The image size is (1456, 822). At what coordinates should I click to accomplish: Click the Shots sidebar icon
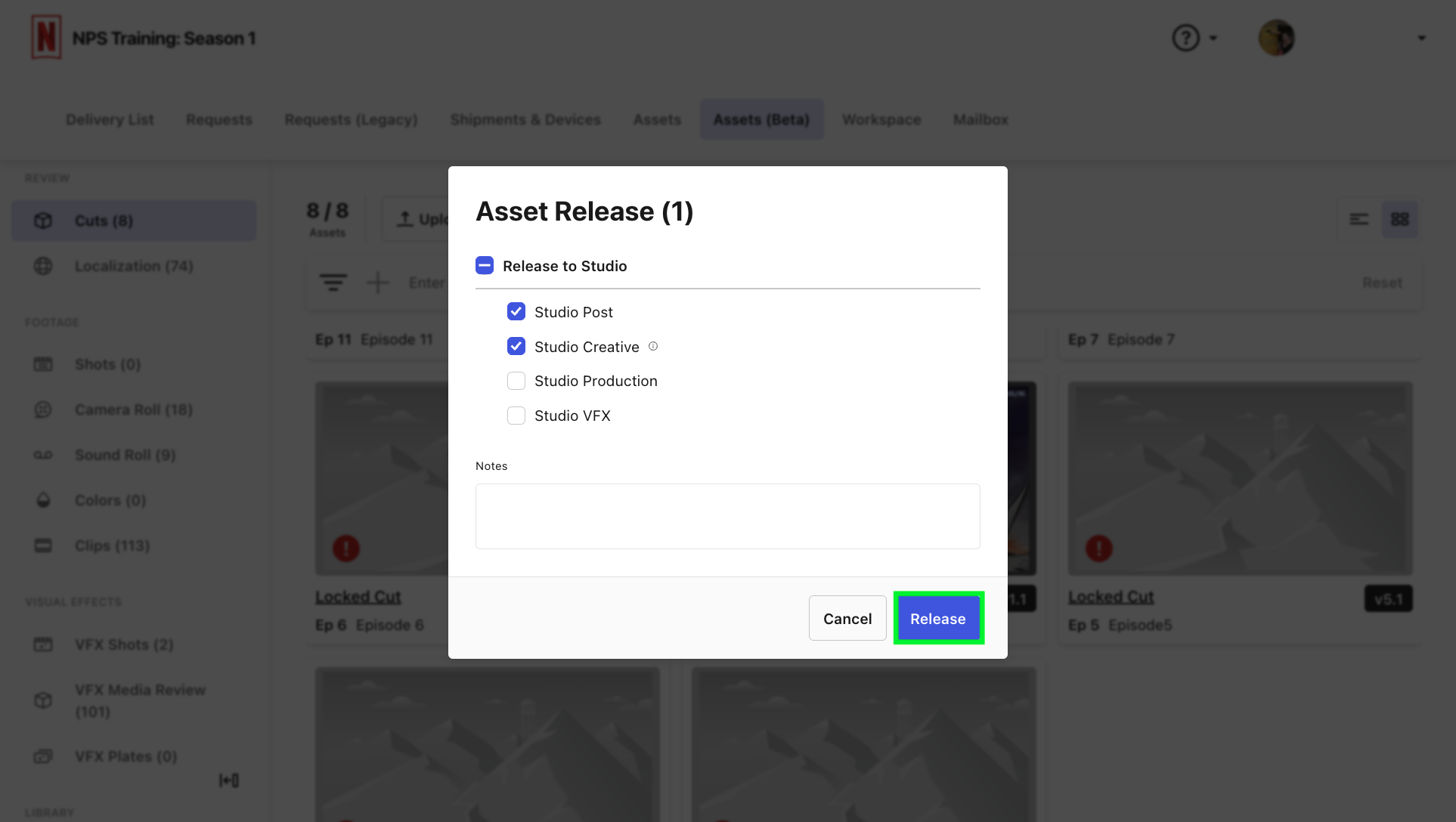(x=43, y=364)
